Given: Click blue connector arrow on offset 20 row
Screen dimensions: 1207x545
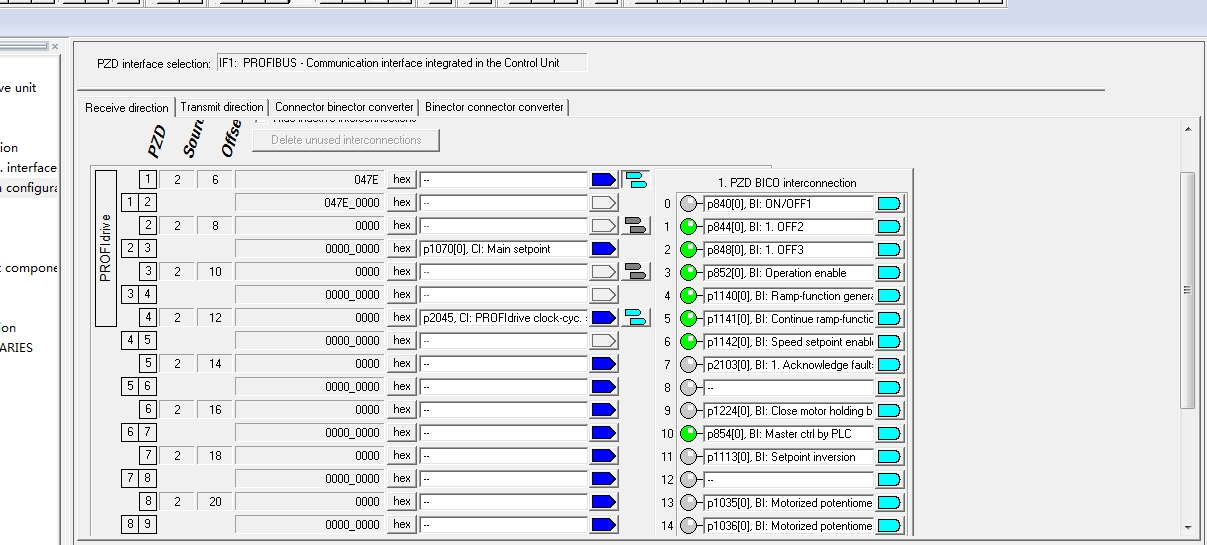Looking at the screenshot, I should (x=603, y=501).
